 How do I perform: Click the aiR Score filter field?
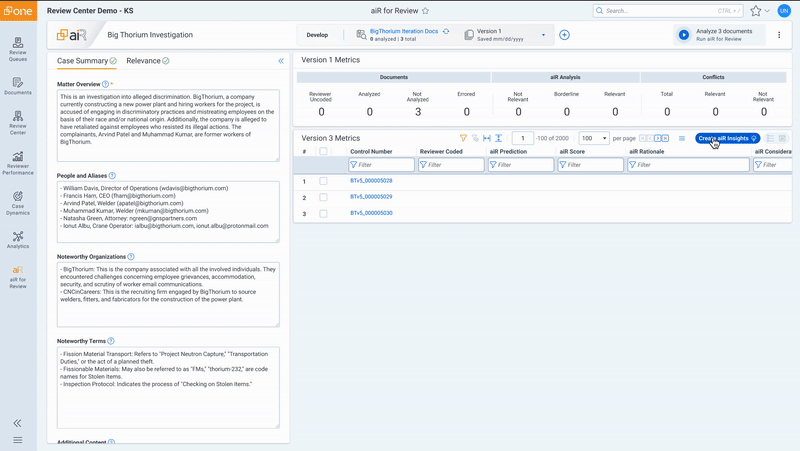click(591, 165)
